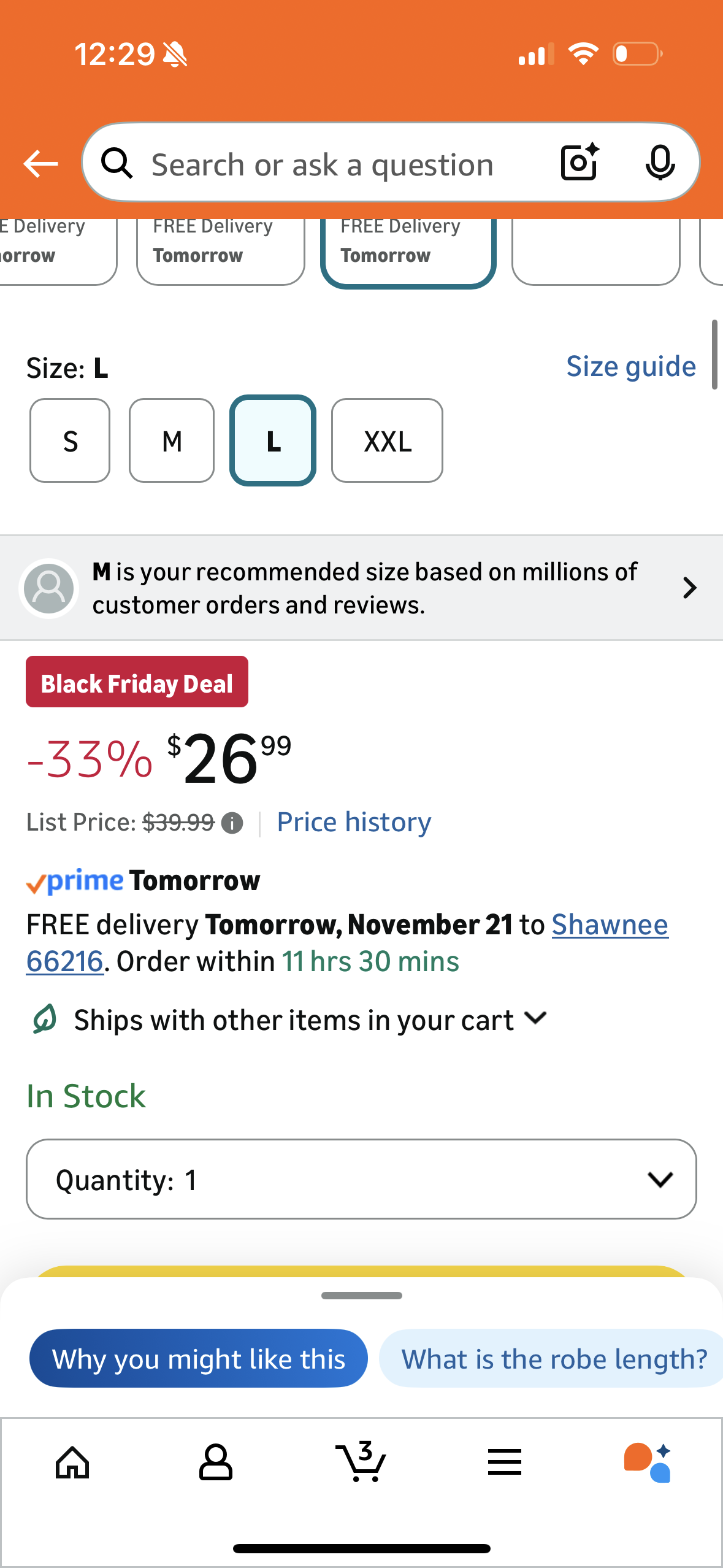This screenshot has height=1568, width=723.
Task: Select size M
Action: (172, 441)
